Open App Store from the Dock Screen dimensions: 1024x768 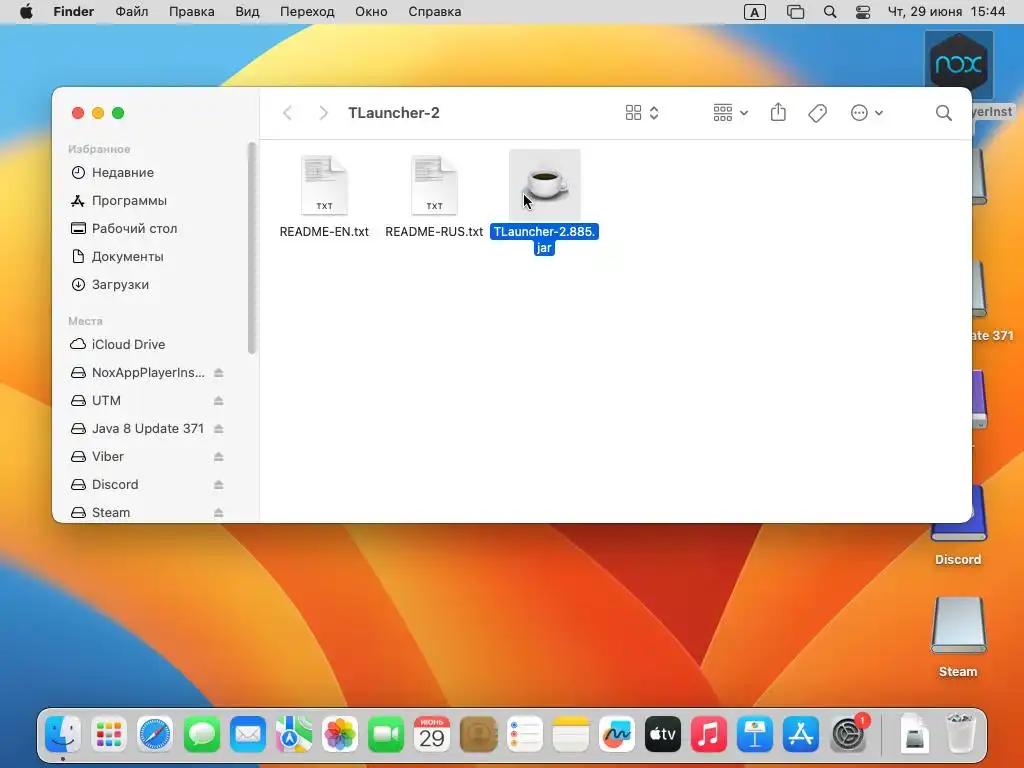[x=801, y=734]
